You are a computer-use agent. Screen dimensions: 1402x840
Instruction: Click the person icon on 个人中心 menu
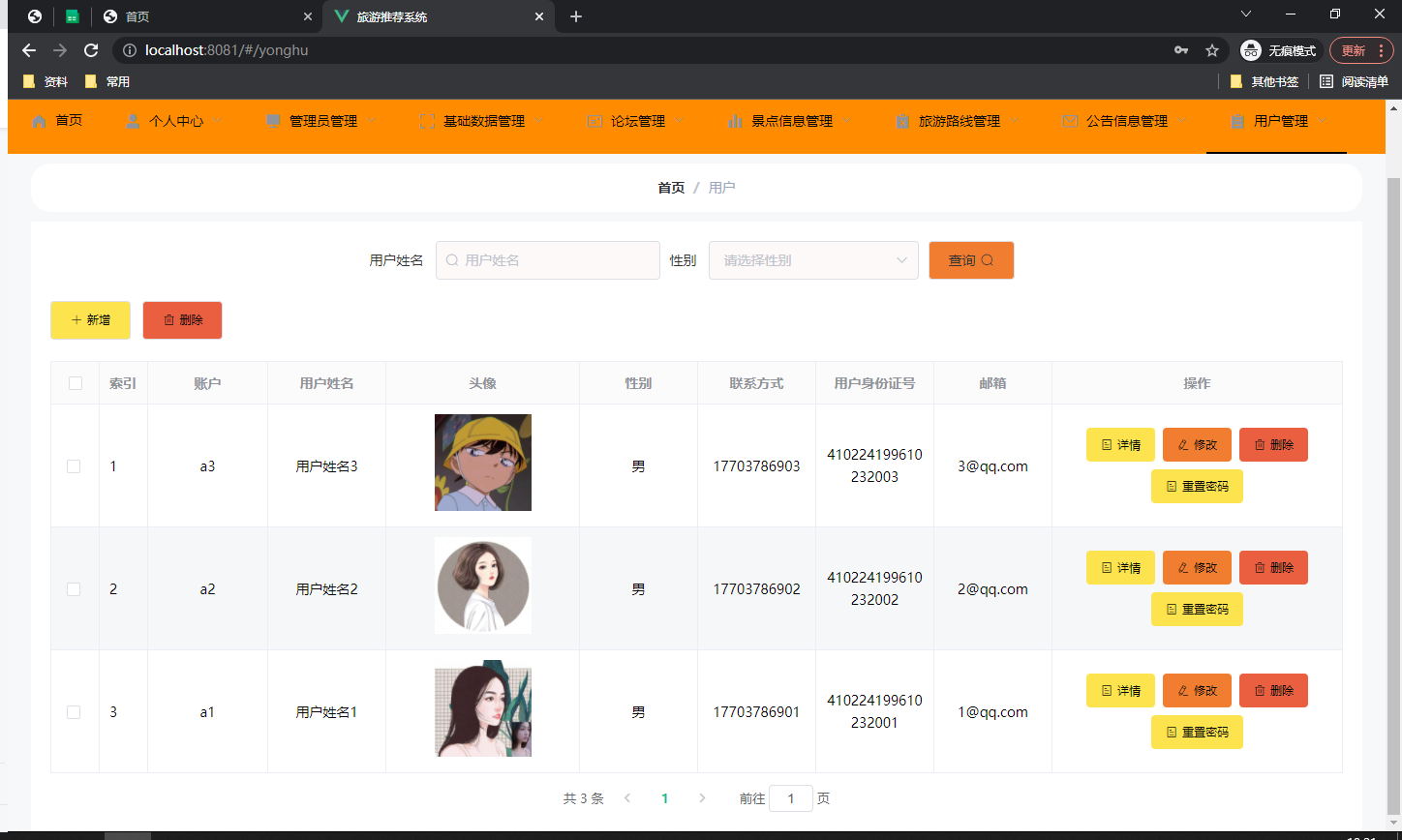pos(133,120)
